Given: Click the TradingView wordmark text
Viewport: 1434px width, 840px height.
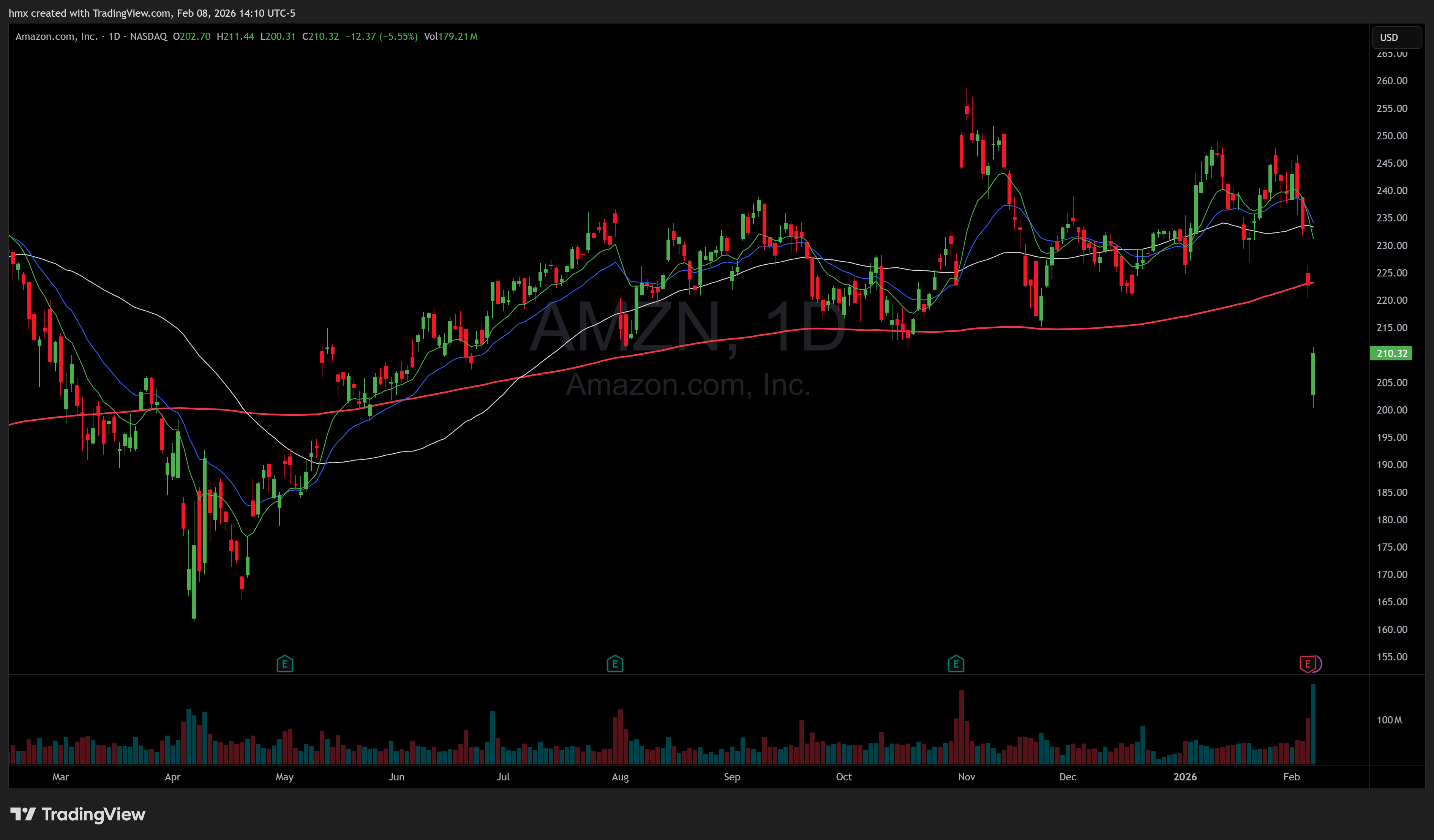Looking at the screenshot, I should tap(94, 815).
